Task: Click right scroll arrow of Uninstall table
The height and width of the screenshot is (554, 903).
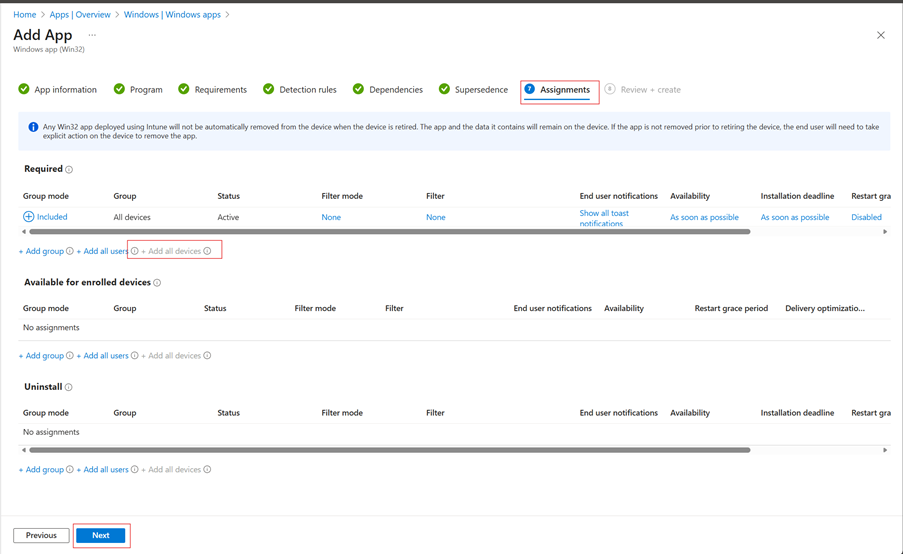Action: coord(885,450)
